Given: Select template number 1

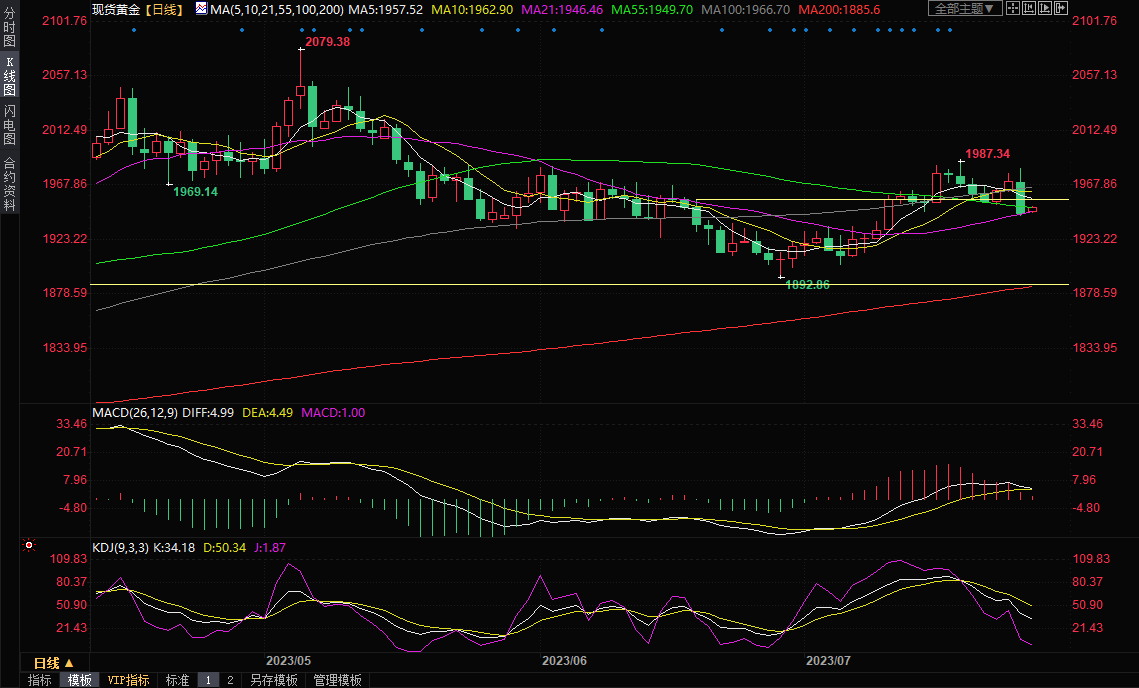Looking at the screenshot, I should 208,680.
